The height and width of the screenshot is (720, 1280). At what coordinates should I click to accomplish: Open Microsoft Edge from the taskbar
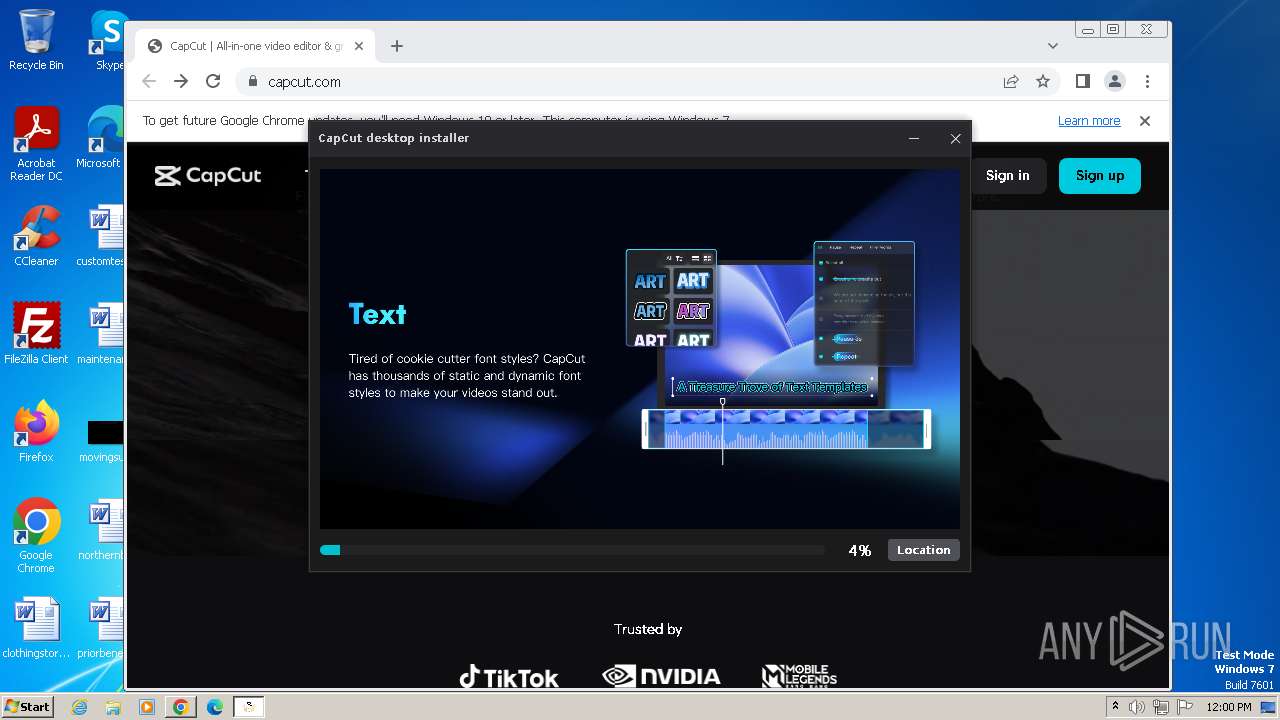click(x=215, y=707)
